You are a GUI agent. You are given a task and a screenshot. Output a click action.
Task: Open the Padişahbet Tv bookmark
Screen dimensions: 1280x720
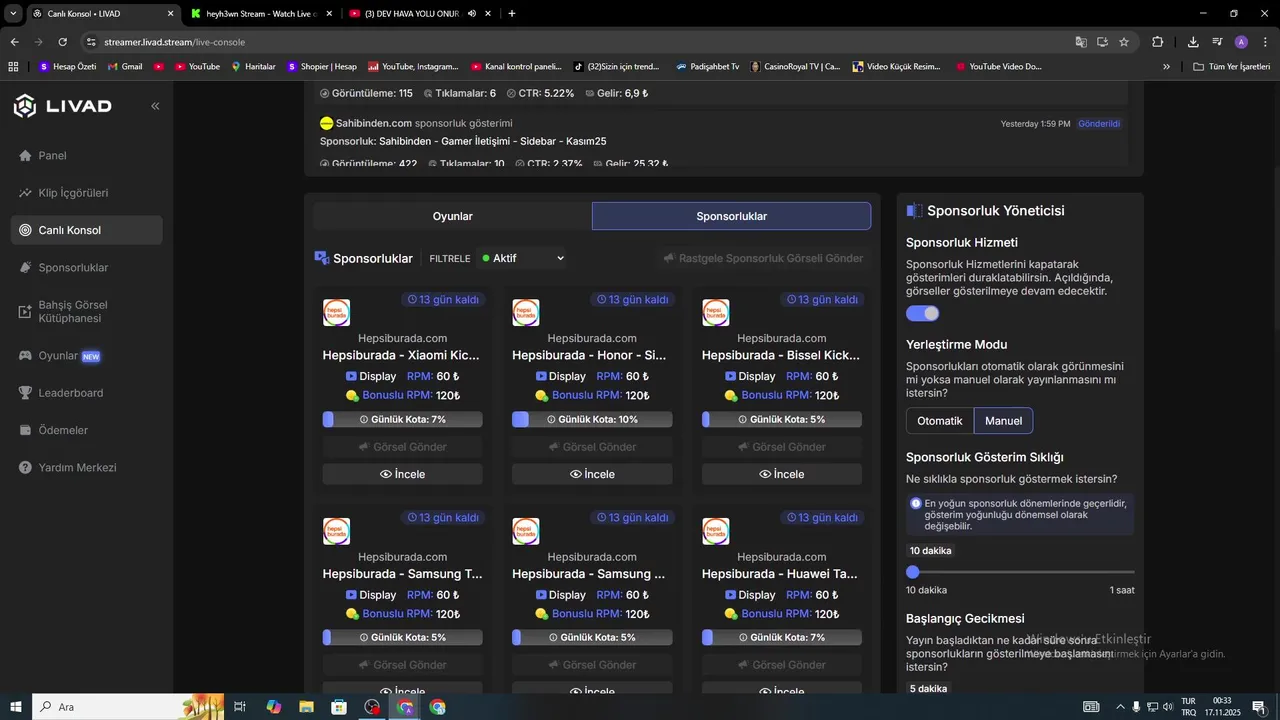pos(707,67)
